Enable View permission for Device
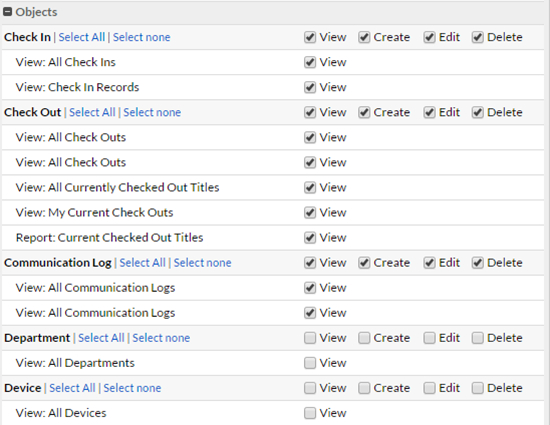Image resolution: width=550 pixels, height=425 pixels. tap(310, 388)
